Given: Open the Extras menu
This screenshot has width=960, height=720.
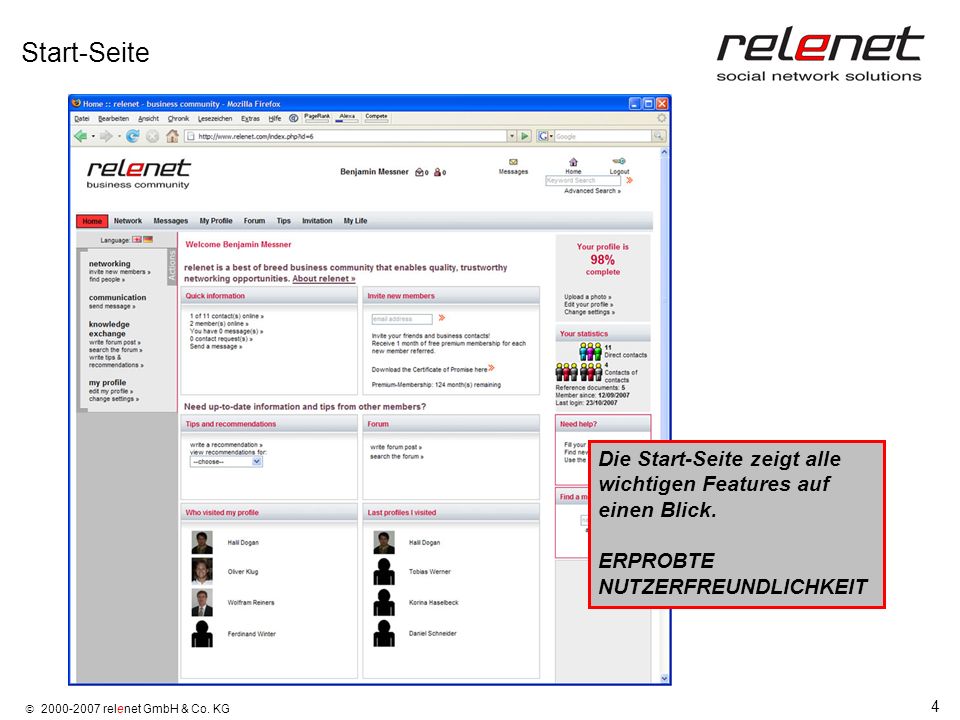Looking at the screenshot, I should tap(250, 119).
